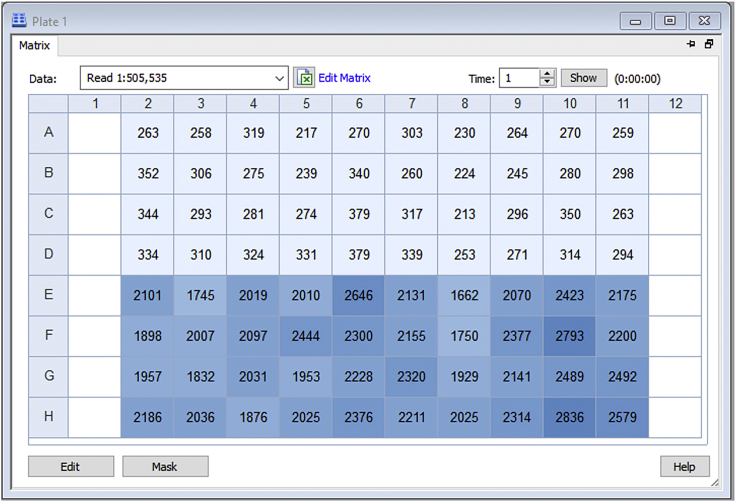The image size is (736, 502).
Task: Select the column 6 header
Action: [x=359, y=103]
